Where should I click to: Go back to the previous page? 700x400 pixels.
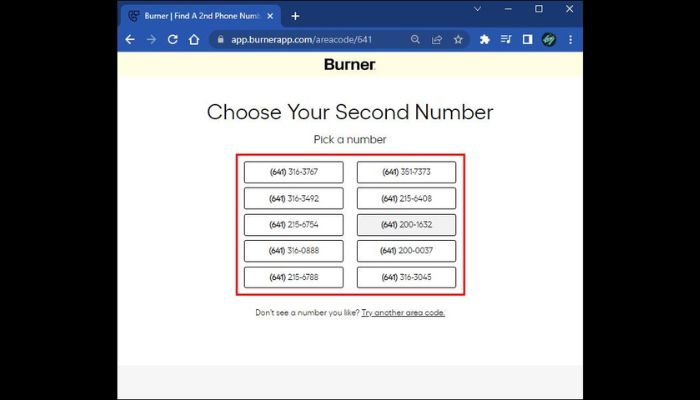click(130, 40)
